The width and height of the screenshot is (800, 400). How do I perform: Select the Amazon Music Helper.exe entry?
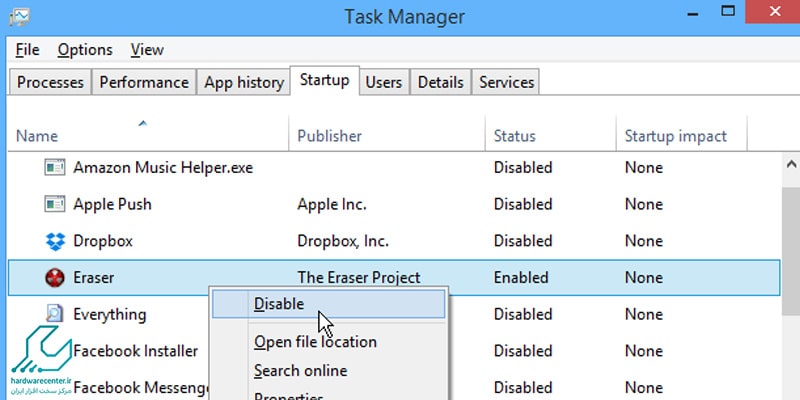click(163, 167)
